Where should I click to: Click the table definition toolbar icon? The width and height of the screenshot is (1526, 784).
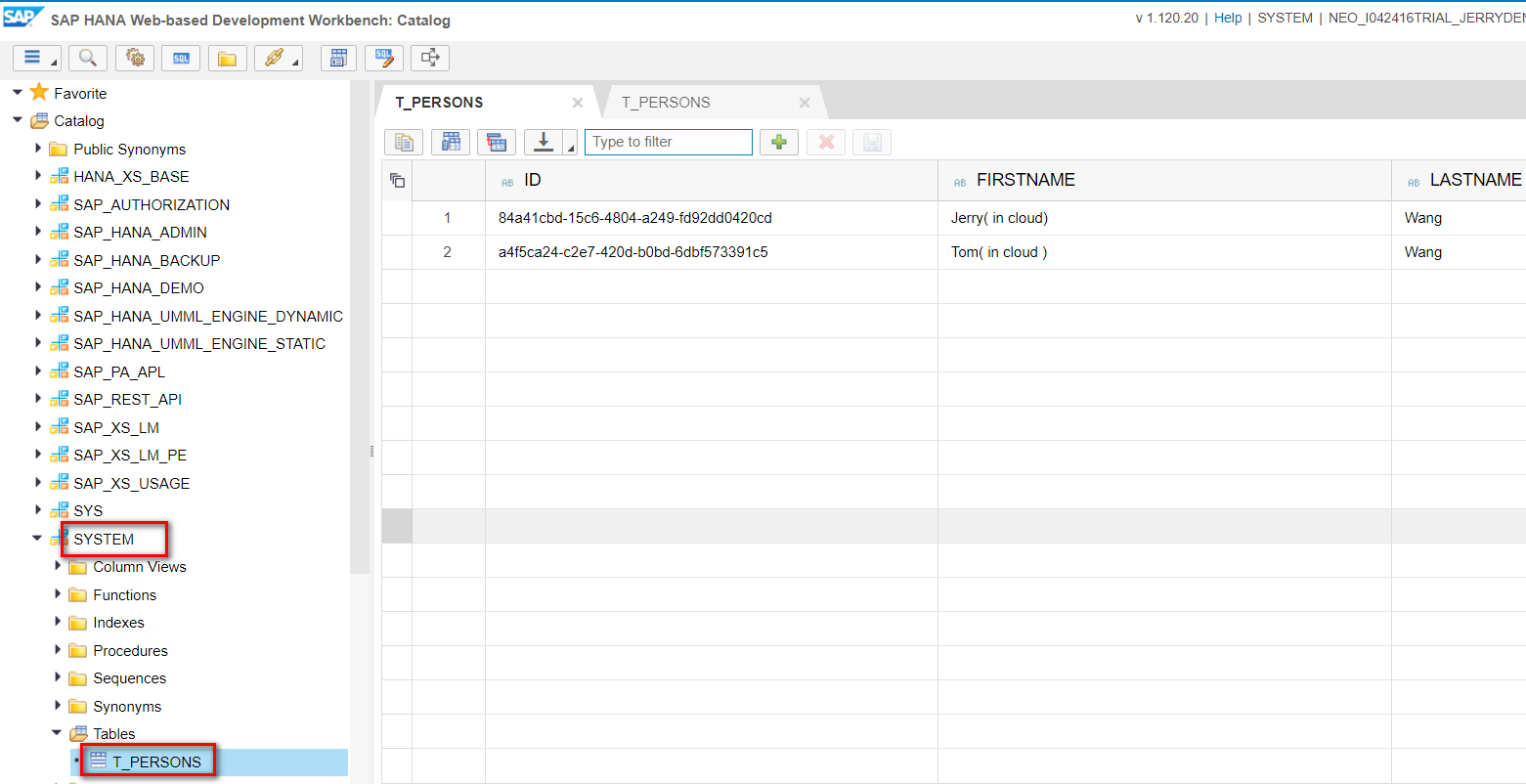pos(338,58)
